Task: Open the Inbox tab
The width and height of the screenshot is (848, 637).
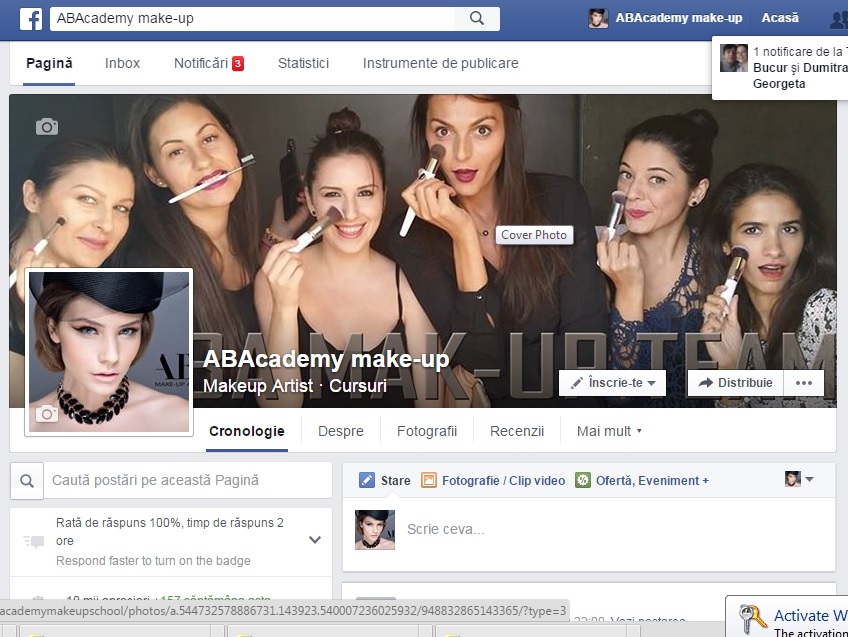Action: (122, 63)
